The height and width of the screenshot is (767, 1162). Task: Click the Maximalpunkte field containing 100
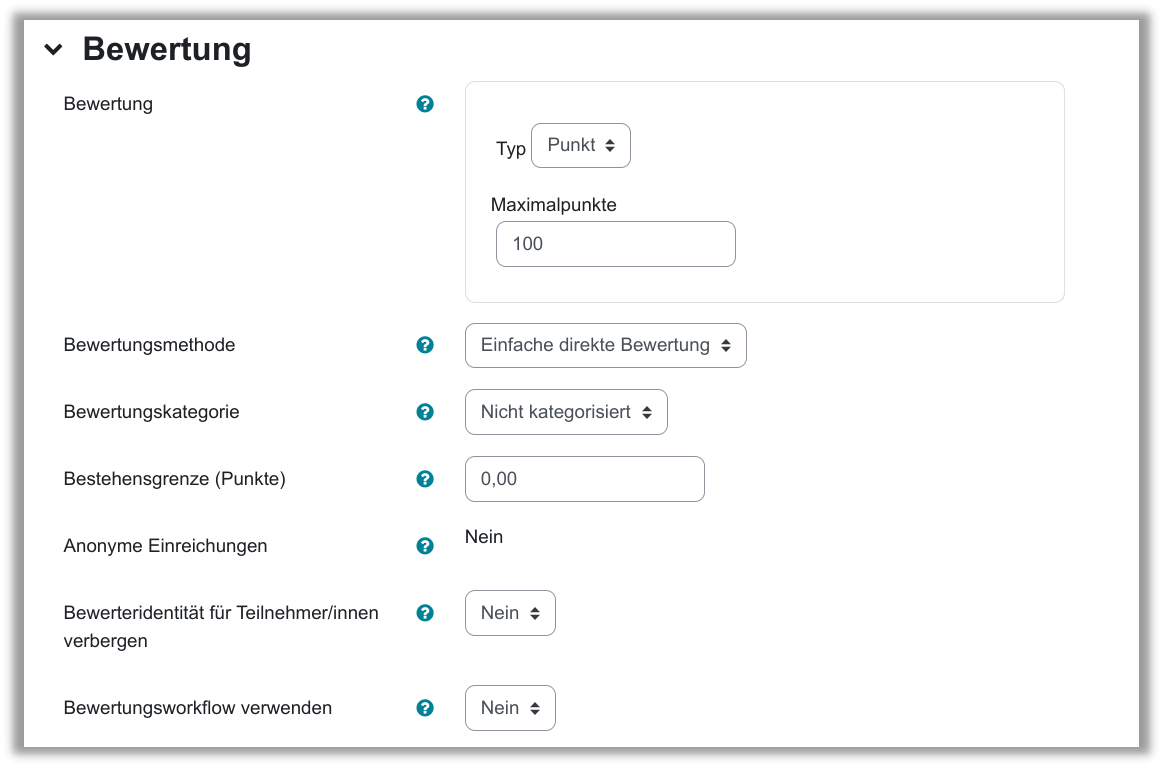615,244
